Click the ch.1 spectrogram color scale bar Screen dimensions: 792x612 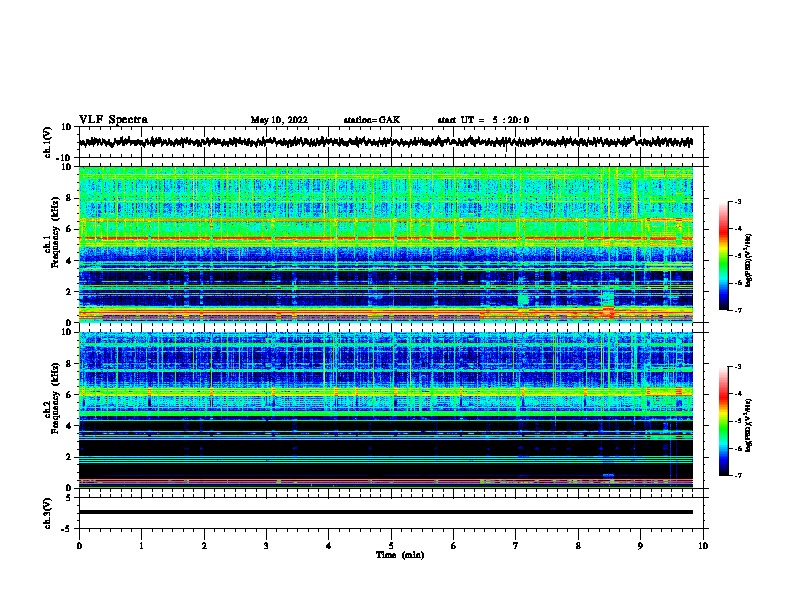click(723, 256)
